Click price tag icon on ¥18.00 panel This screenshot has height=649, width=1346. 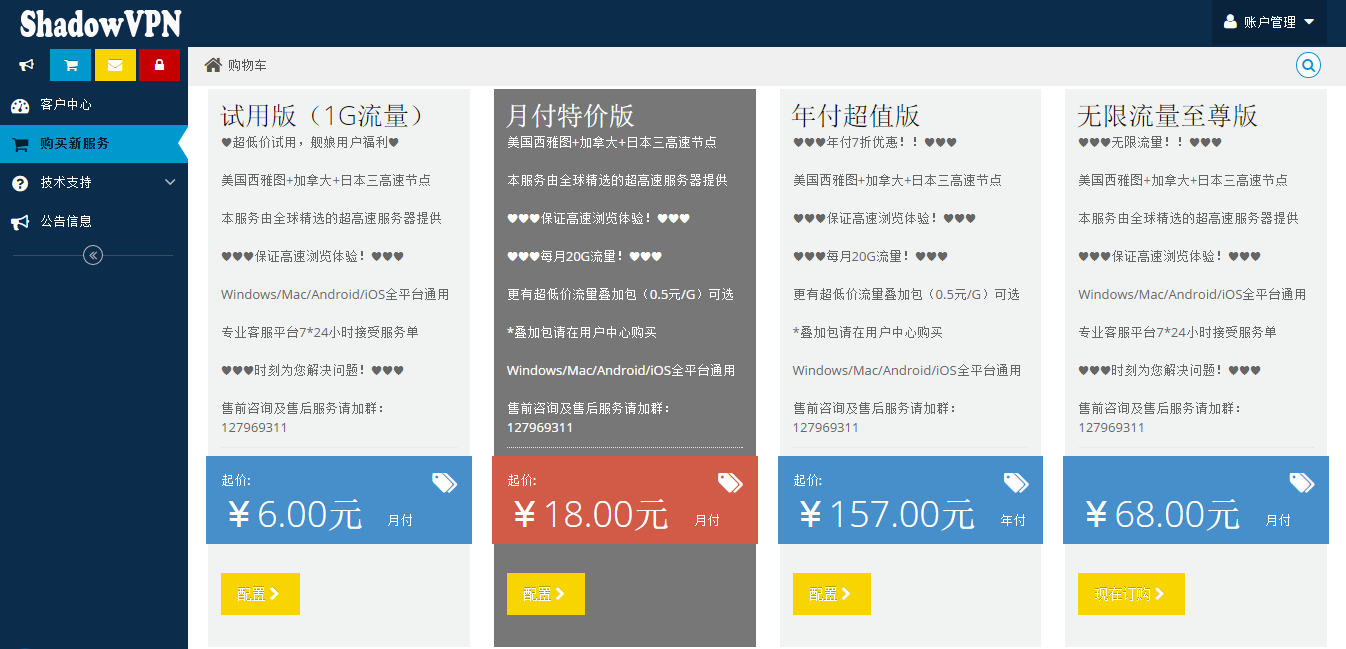coord(730,483)
